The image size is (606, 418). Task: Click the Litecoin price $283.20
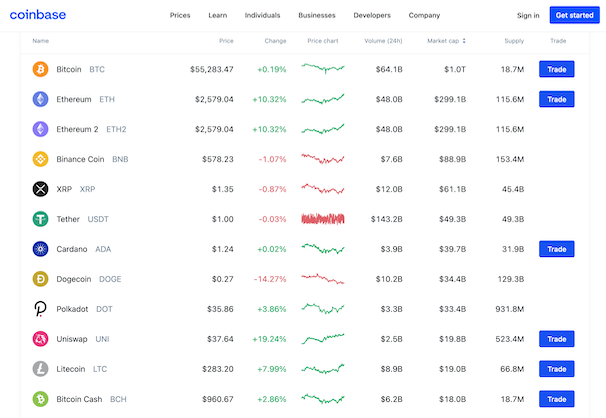click(x=218, y=369)
